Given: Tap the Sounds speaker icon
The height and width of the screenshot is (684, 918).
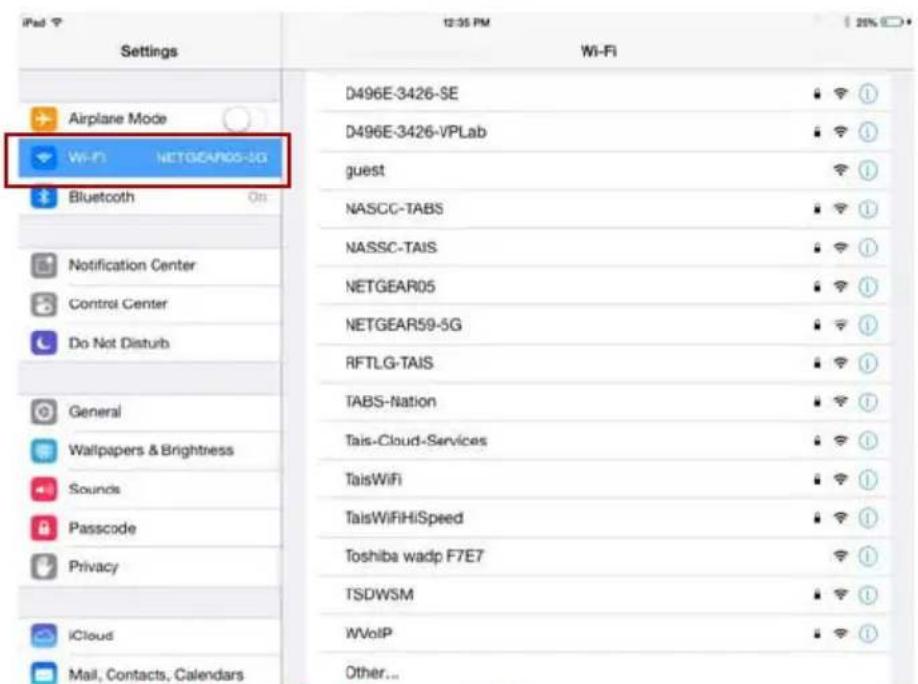Looking at the screenshot, I should [x=44, y=490].
